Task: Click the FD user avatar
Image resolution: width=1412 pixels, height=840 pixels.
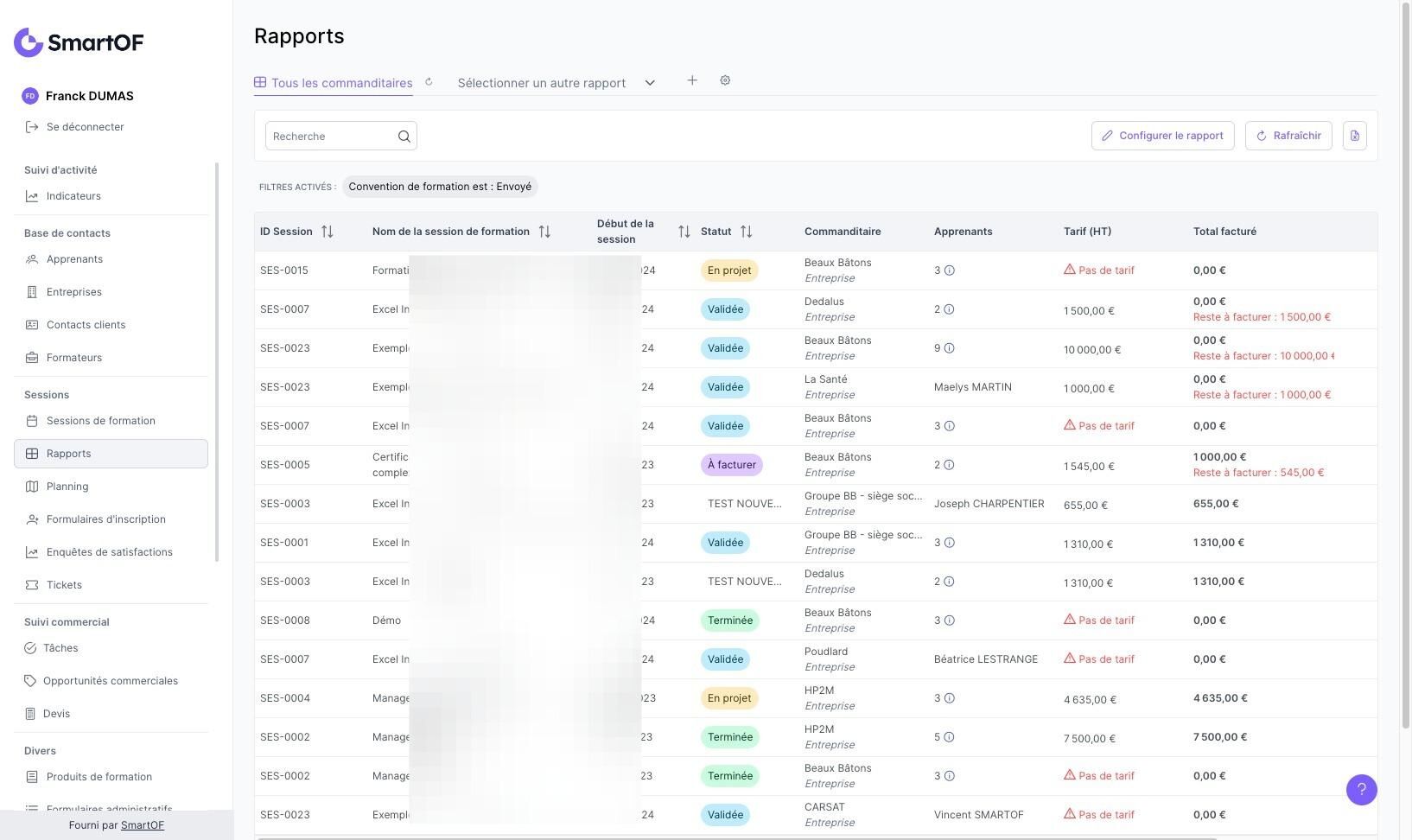Action: 30,96
